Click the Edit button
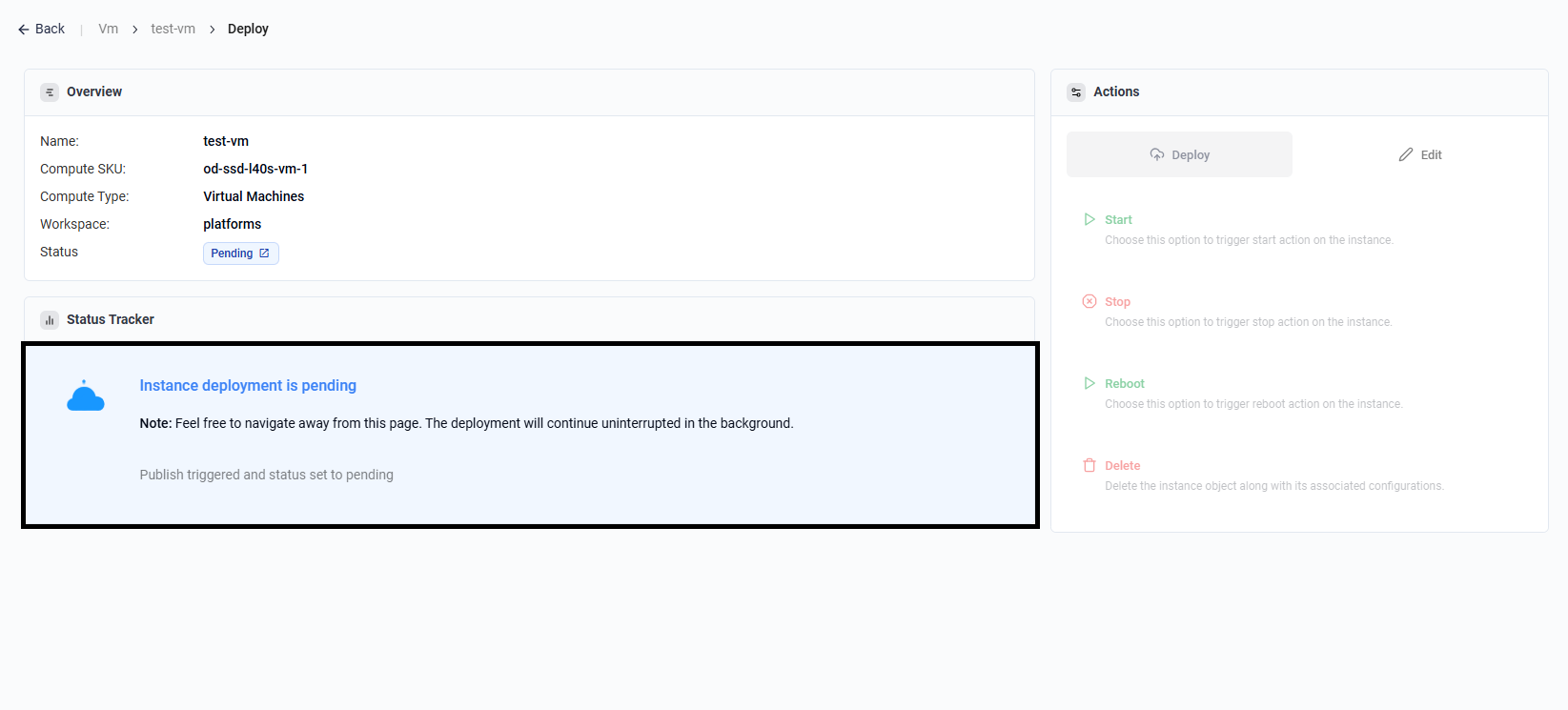This screenshot has height=710, width=1568. 1420,154
